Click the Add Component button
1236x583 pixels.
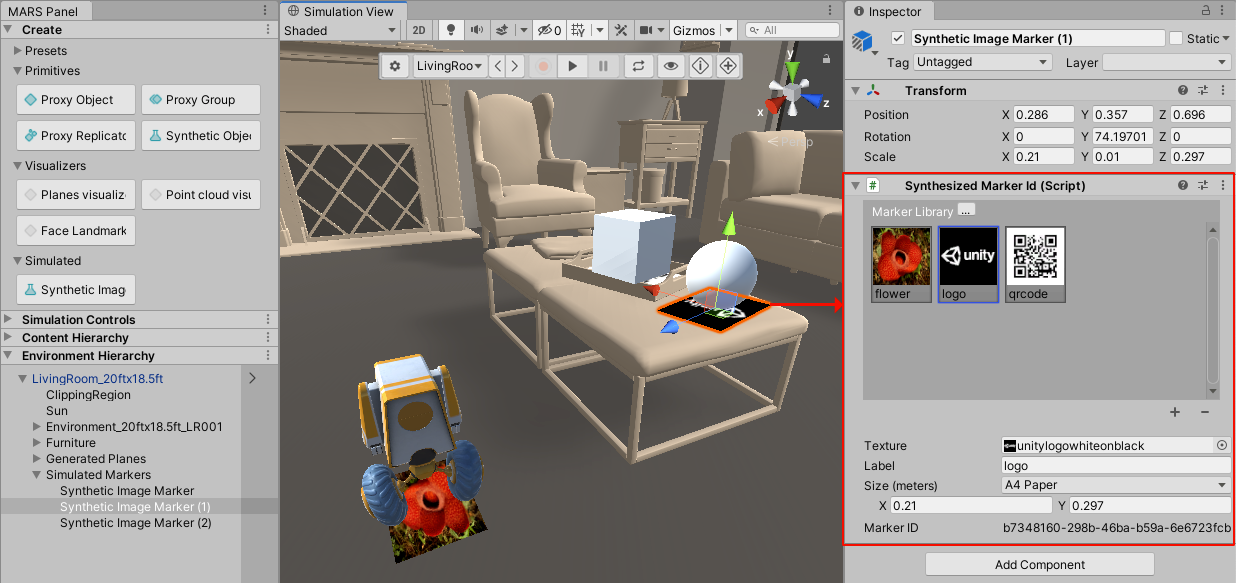tap(1039, 564)
